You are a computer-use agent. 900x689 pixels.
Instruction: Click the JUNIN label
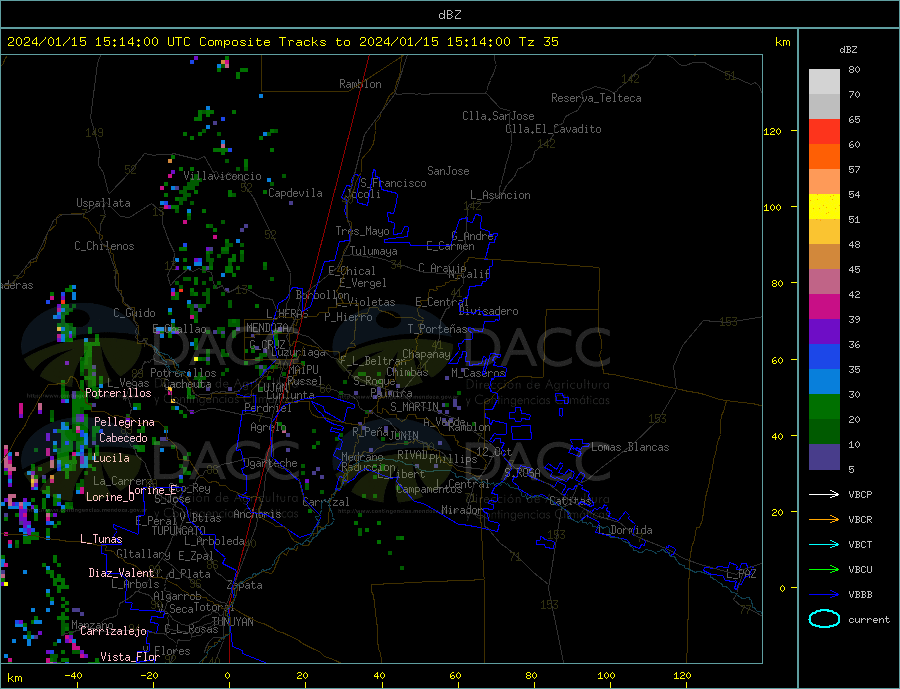pos(404,436)
